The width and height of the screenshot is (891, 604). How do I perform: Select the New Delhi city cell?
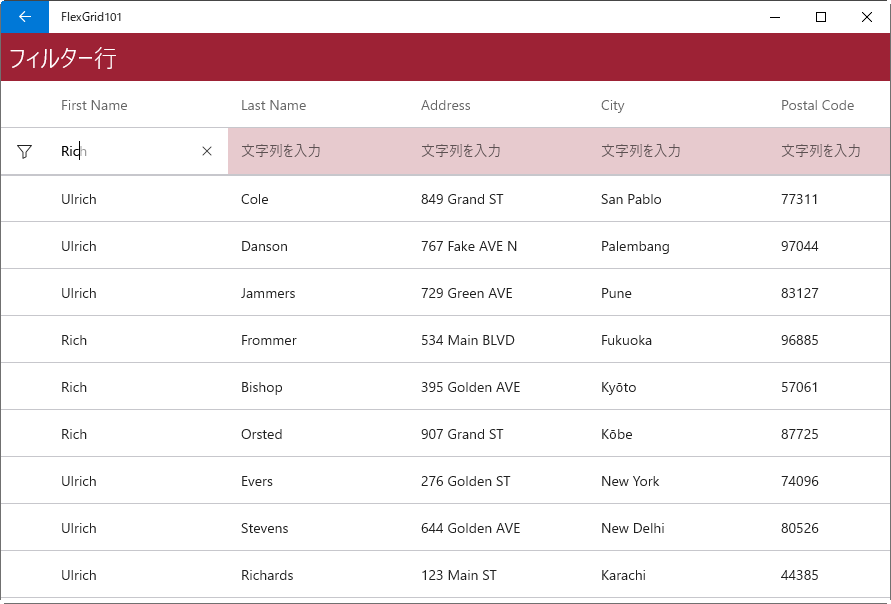point(678,528)
